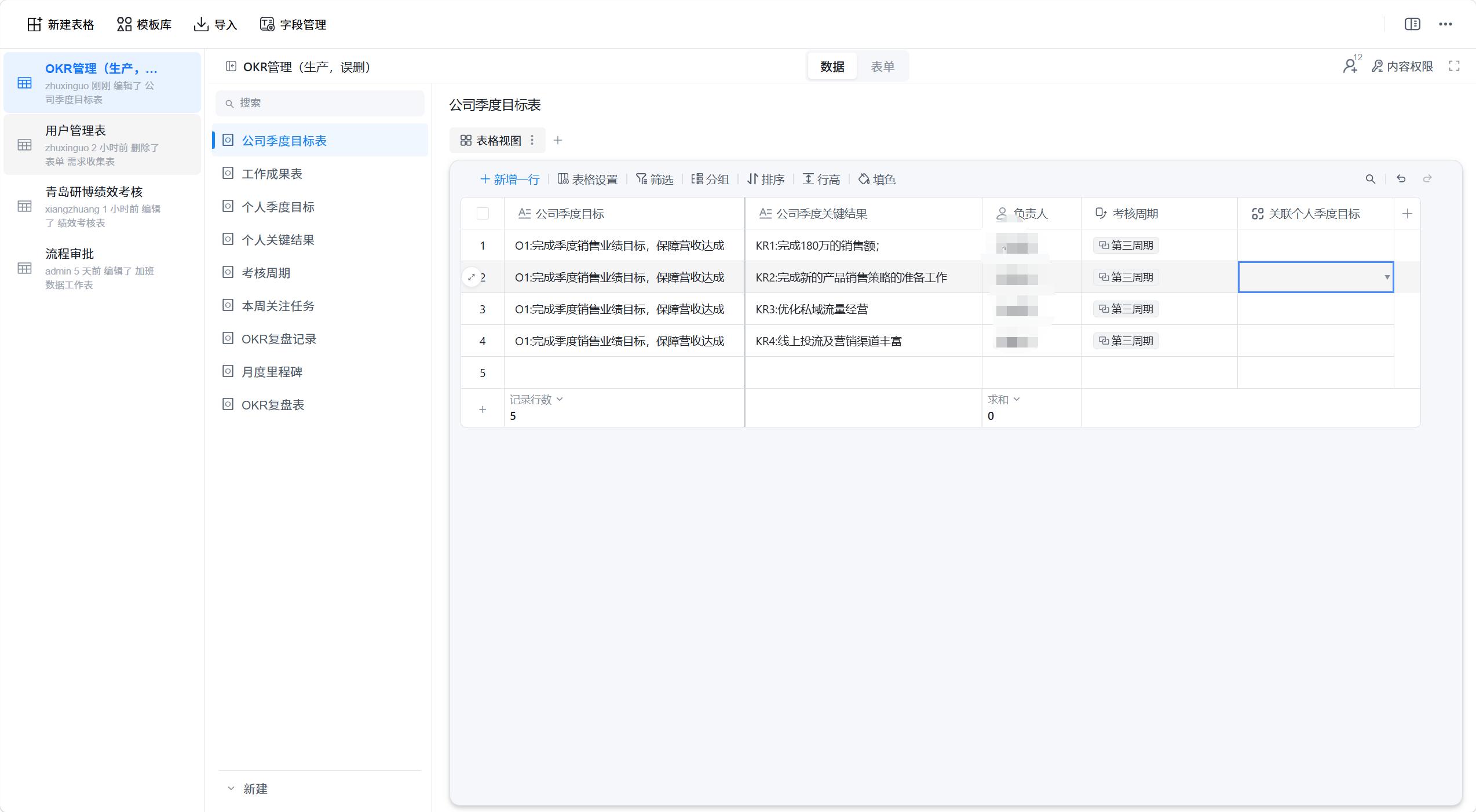
Task: Switch to the 表单 tab
Action: (x=882, y=67)
